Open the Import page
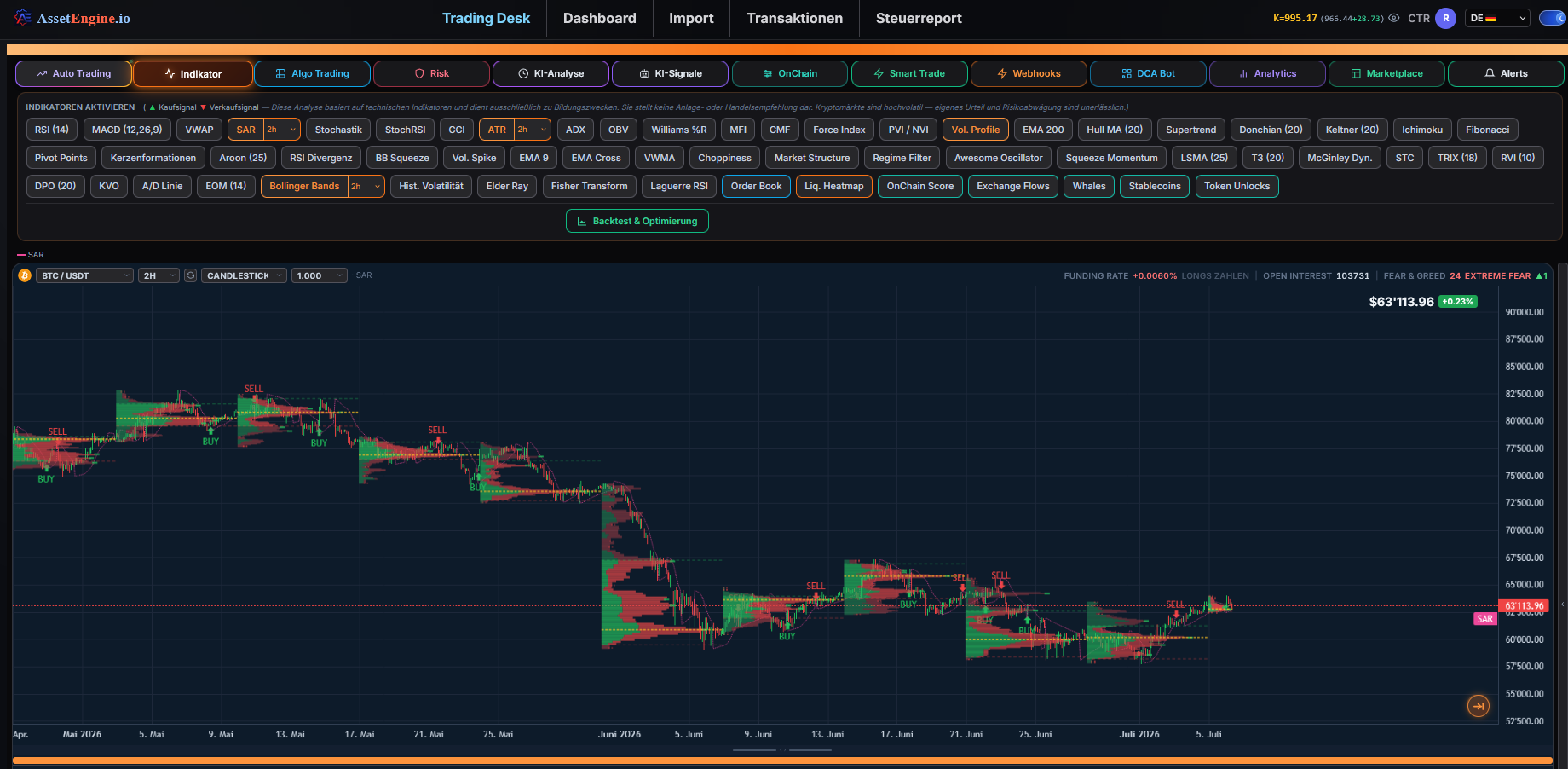The width and height of the screenshot is (1568, 769). (691, 18)
